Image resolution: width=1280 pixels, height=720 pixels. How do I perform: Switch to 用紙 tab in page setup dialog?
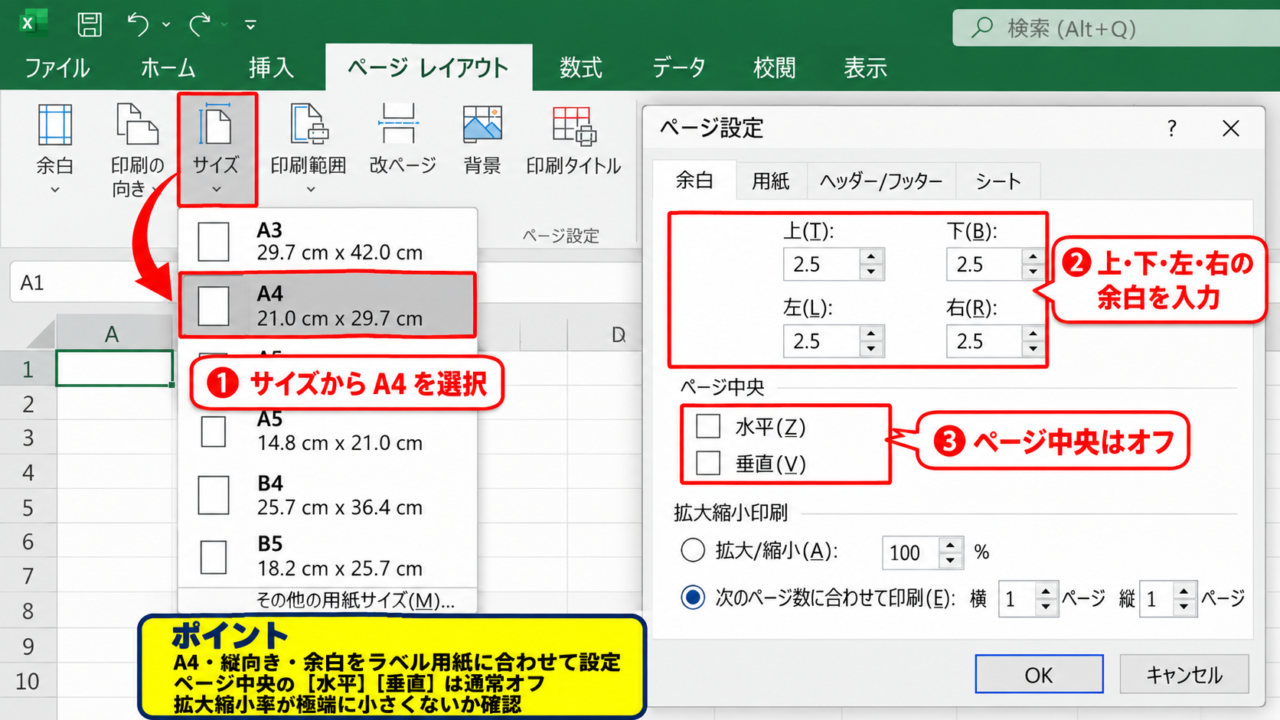click(x=771, y=181)
